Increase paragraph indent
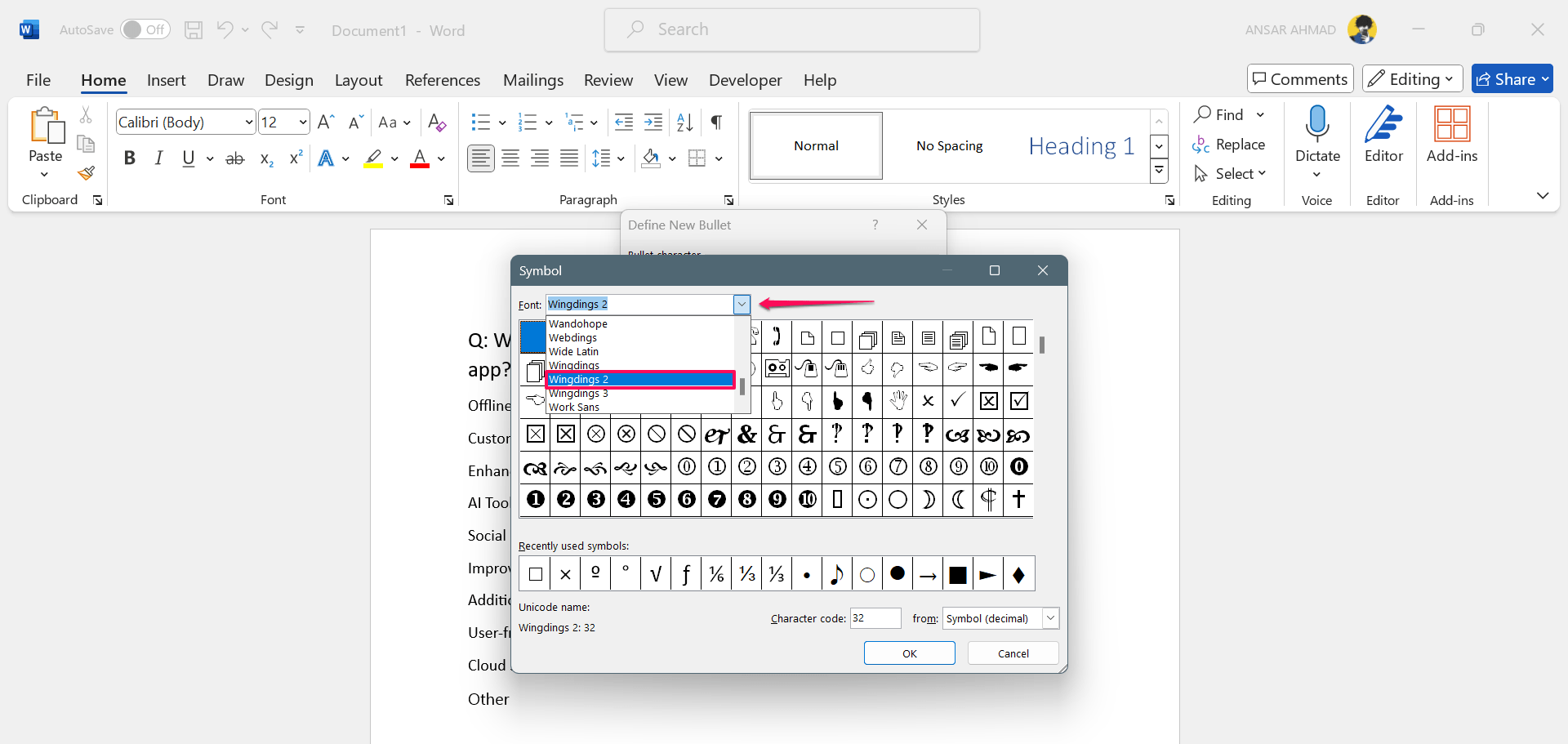Viewport: 1568px width, 744px height. (653, 123)
